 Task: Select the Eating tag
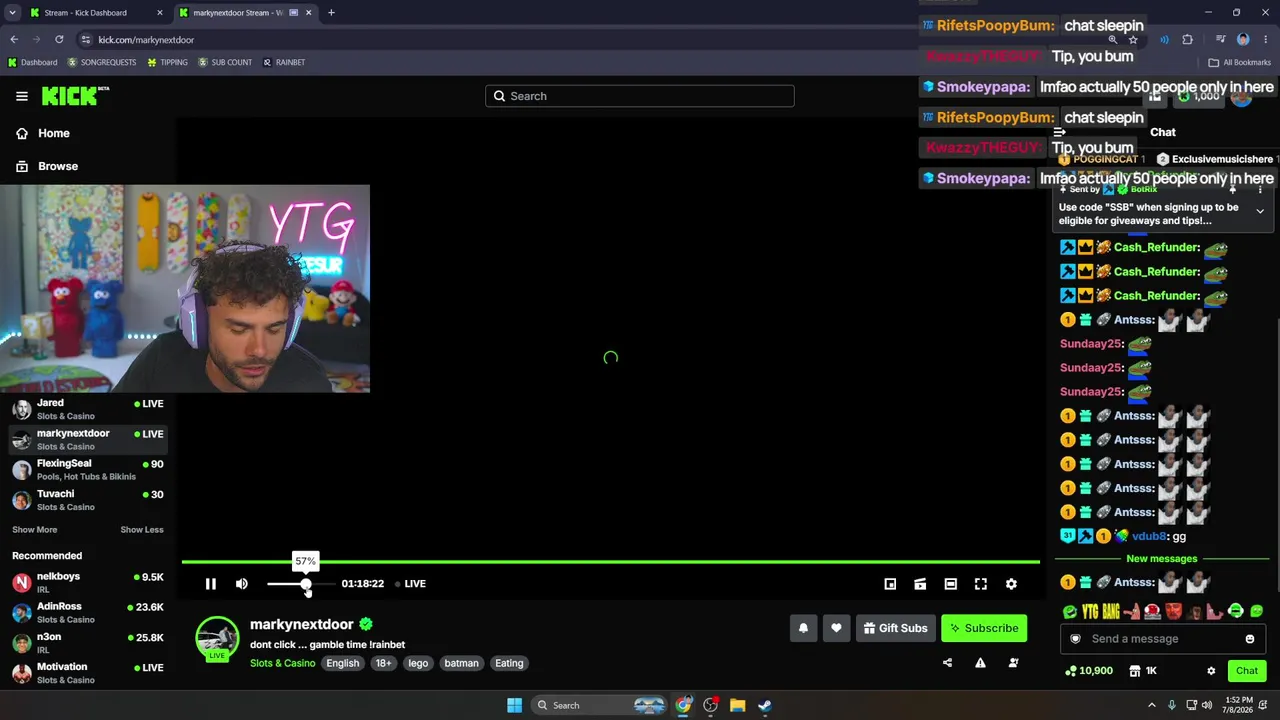click(509, 663)
